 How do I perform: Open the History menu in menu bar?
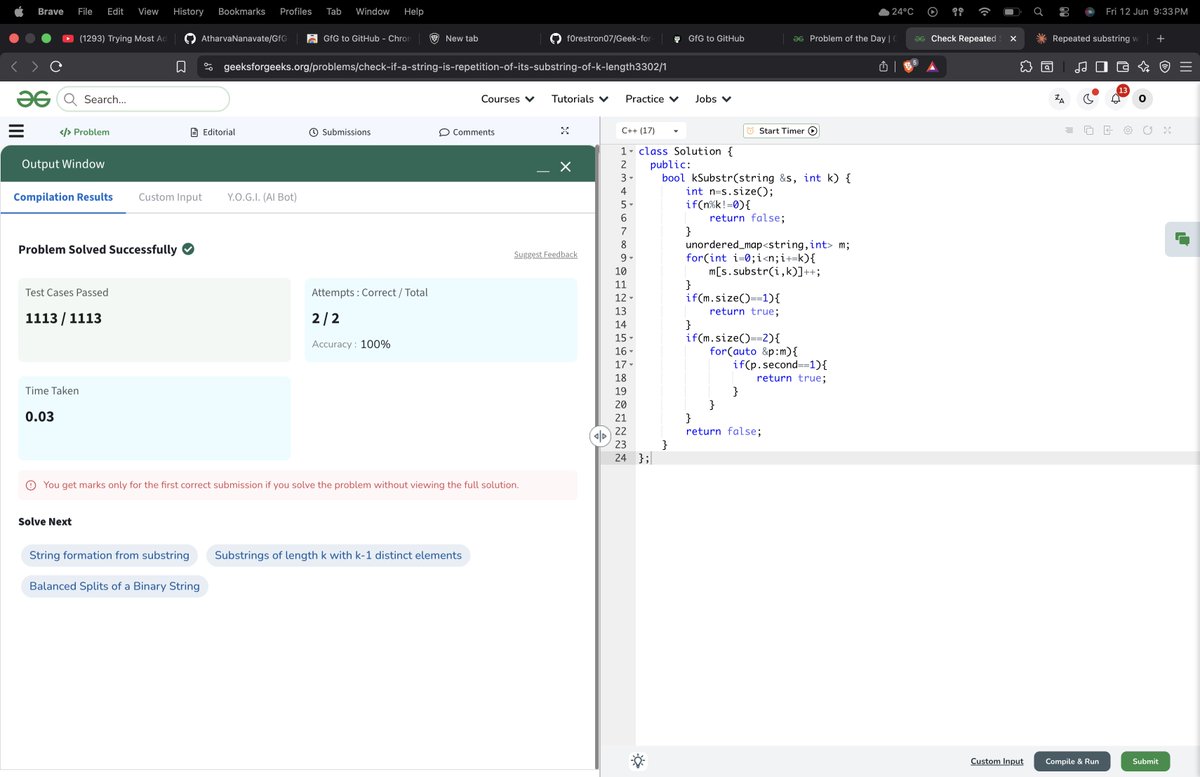click(x=188, y=11)
